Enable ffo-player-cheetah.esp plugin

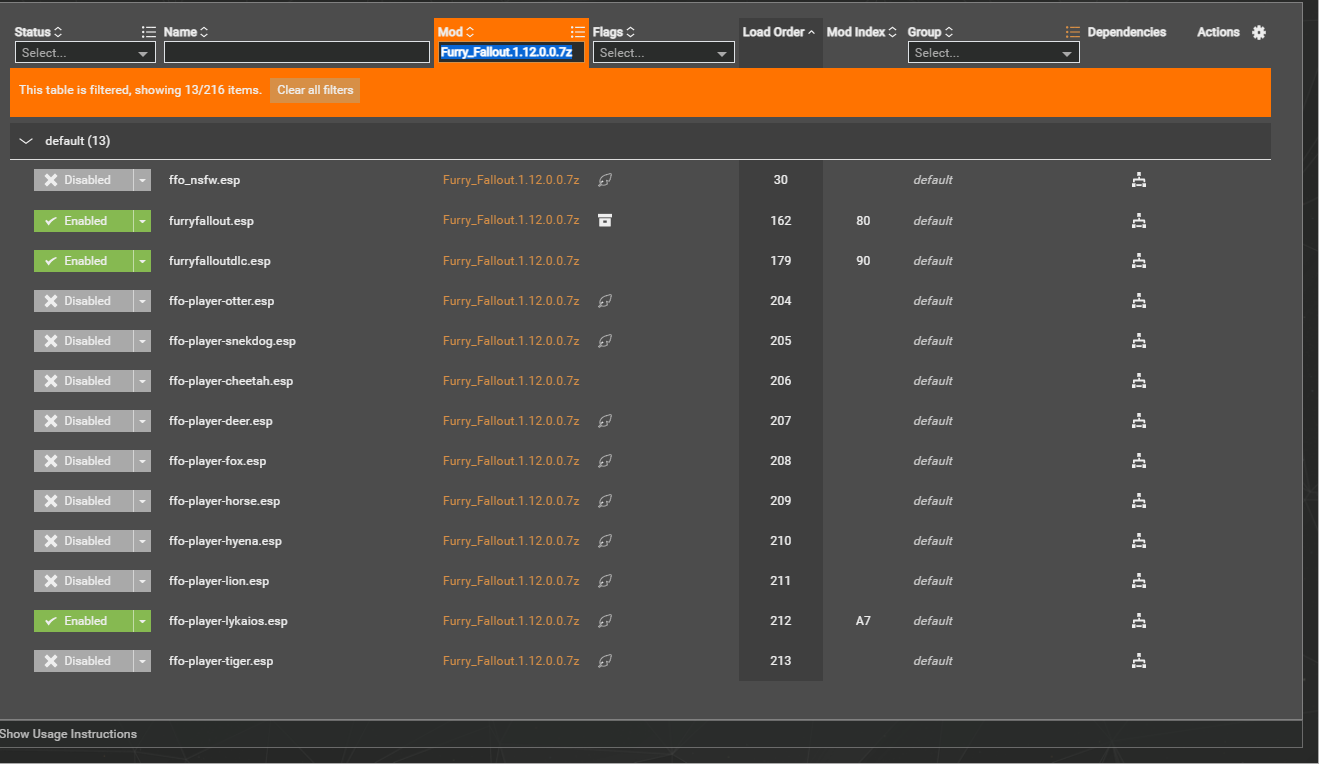click(83, 380)
